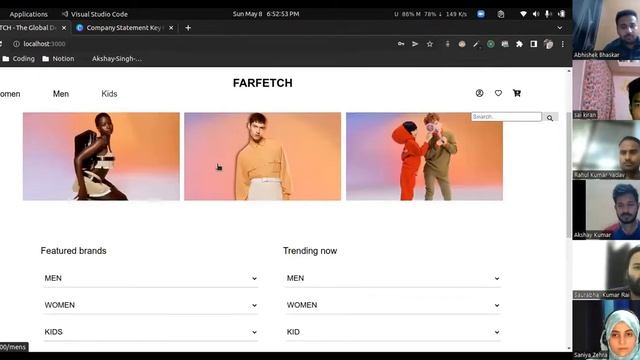
Task: Open the wishlist heart icon
Action: (498, 93)
